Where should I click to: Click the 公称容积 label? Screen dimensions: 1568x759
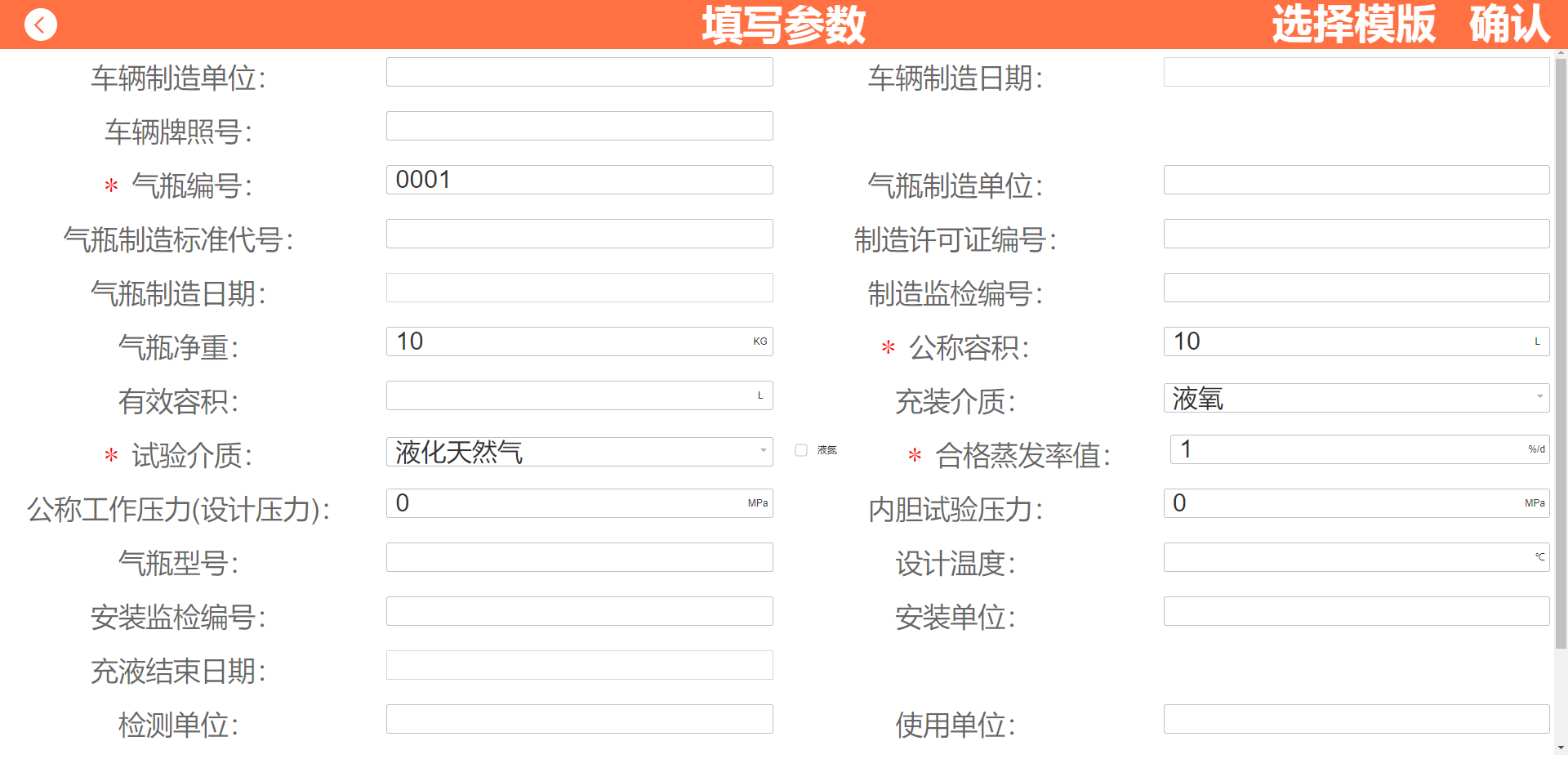969,347
